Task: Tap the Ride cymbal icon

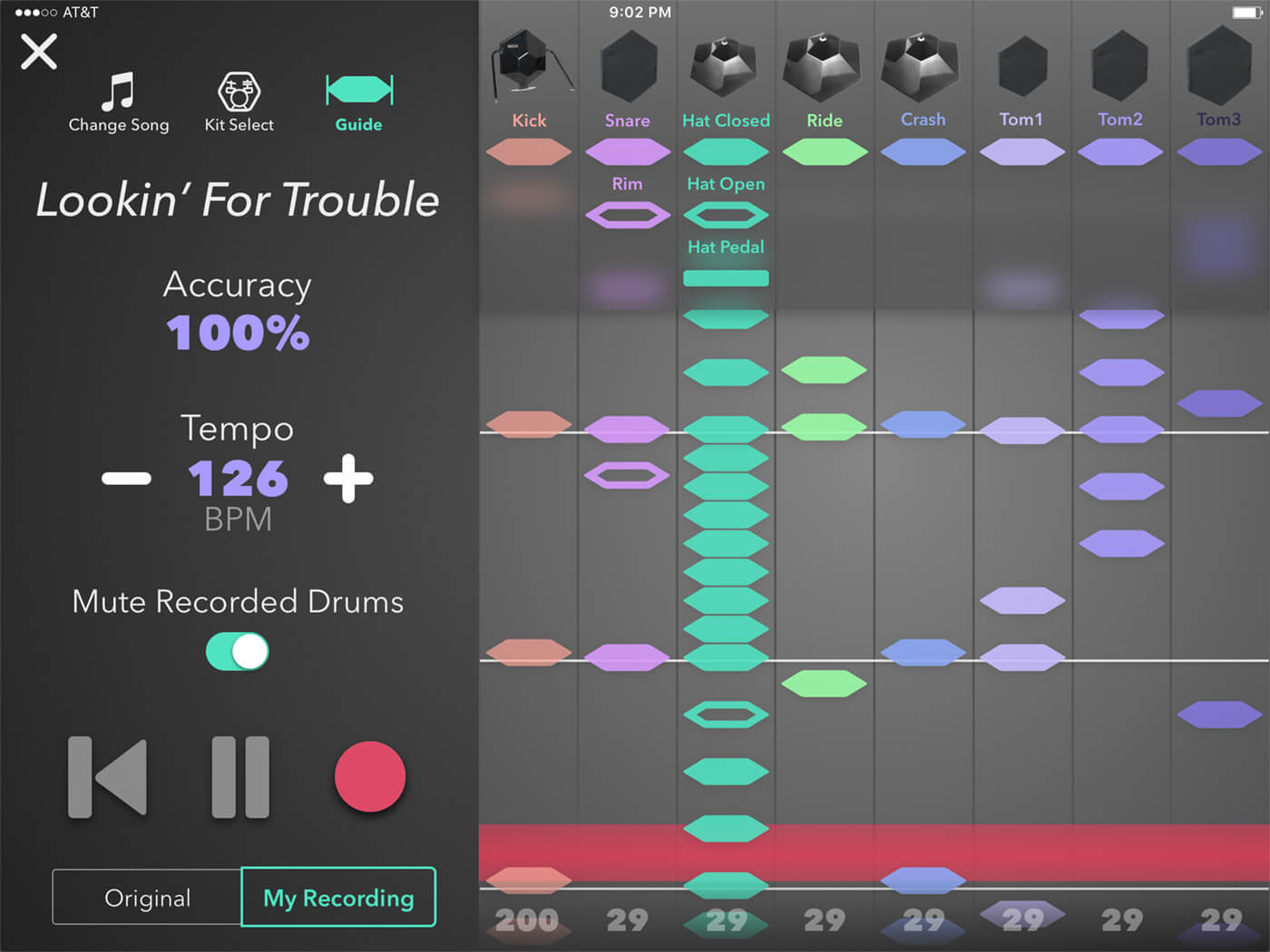Action: [x=822, y=67]
